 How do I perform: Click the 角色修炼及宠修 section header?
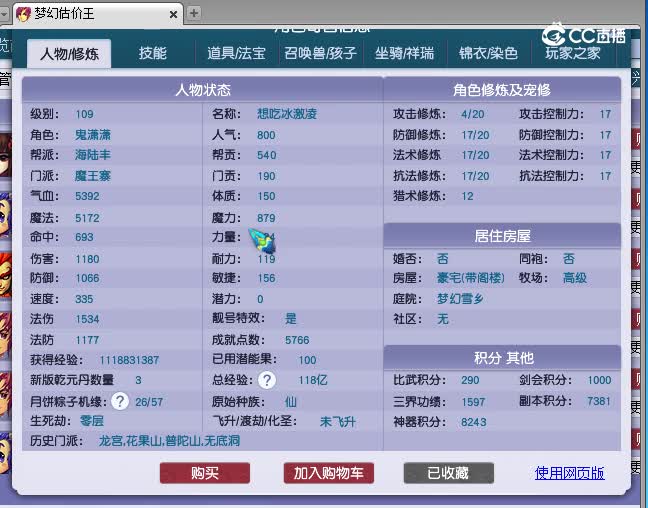[x=502, y=90]
